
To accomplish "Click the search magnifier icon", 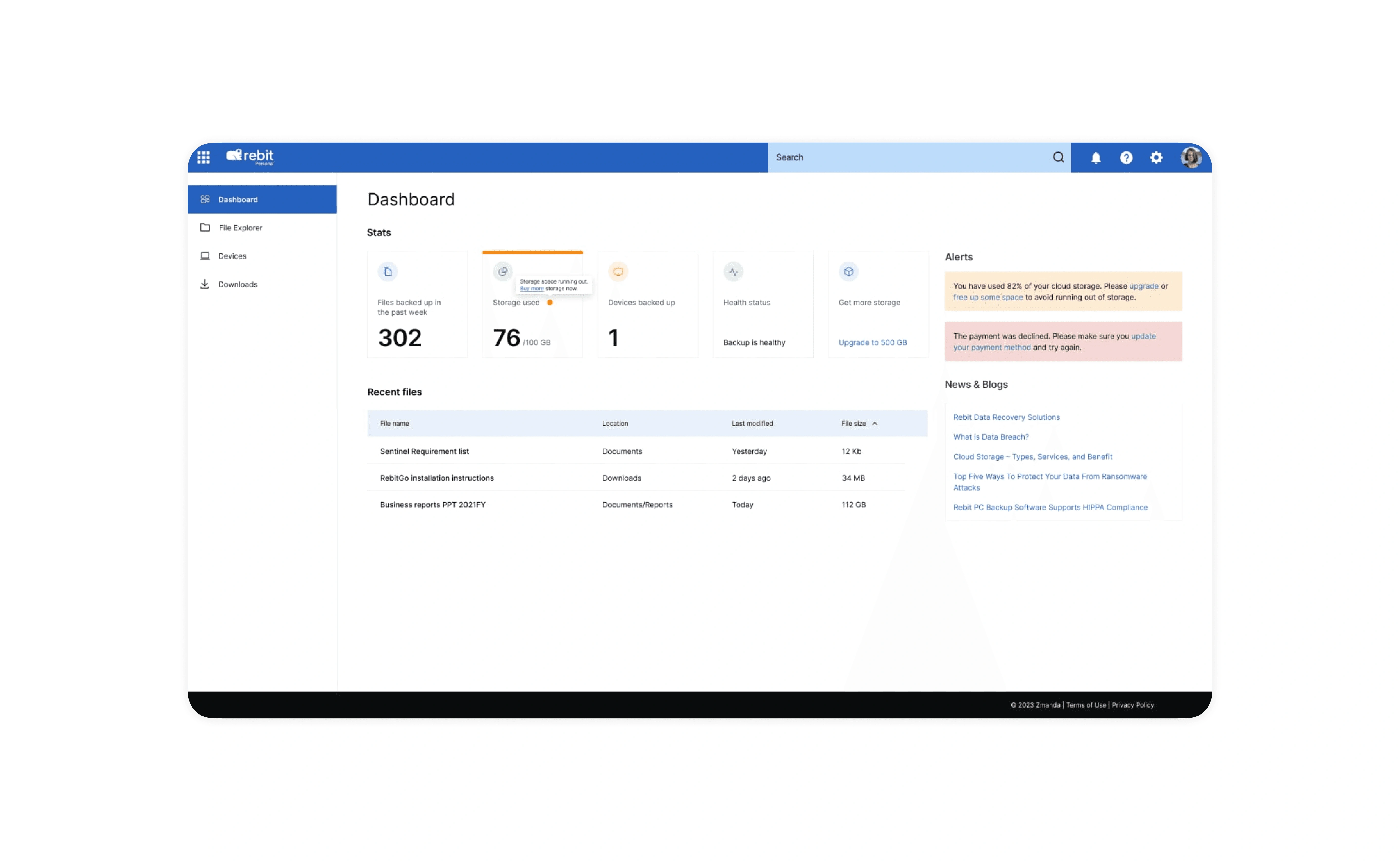I will [x=1058, y=157].
